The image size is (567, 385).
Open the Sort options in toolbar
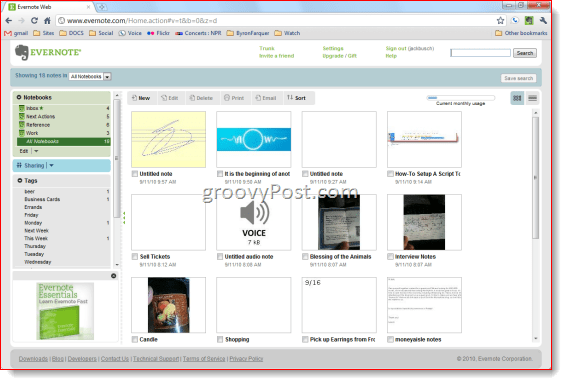pos(296,98)
